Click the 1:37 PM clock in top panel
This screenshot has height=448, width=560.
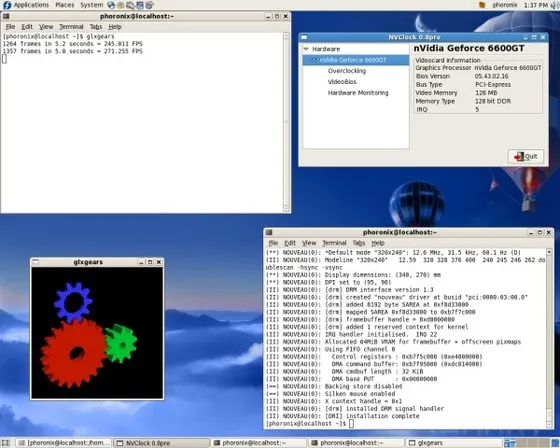pos(536,5)
